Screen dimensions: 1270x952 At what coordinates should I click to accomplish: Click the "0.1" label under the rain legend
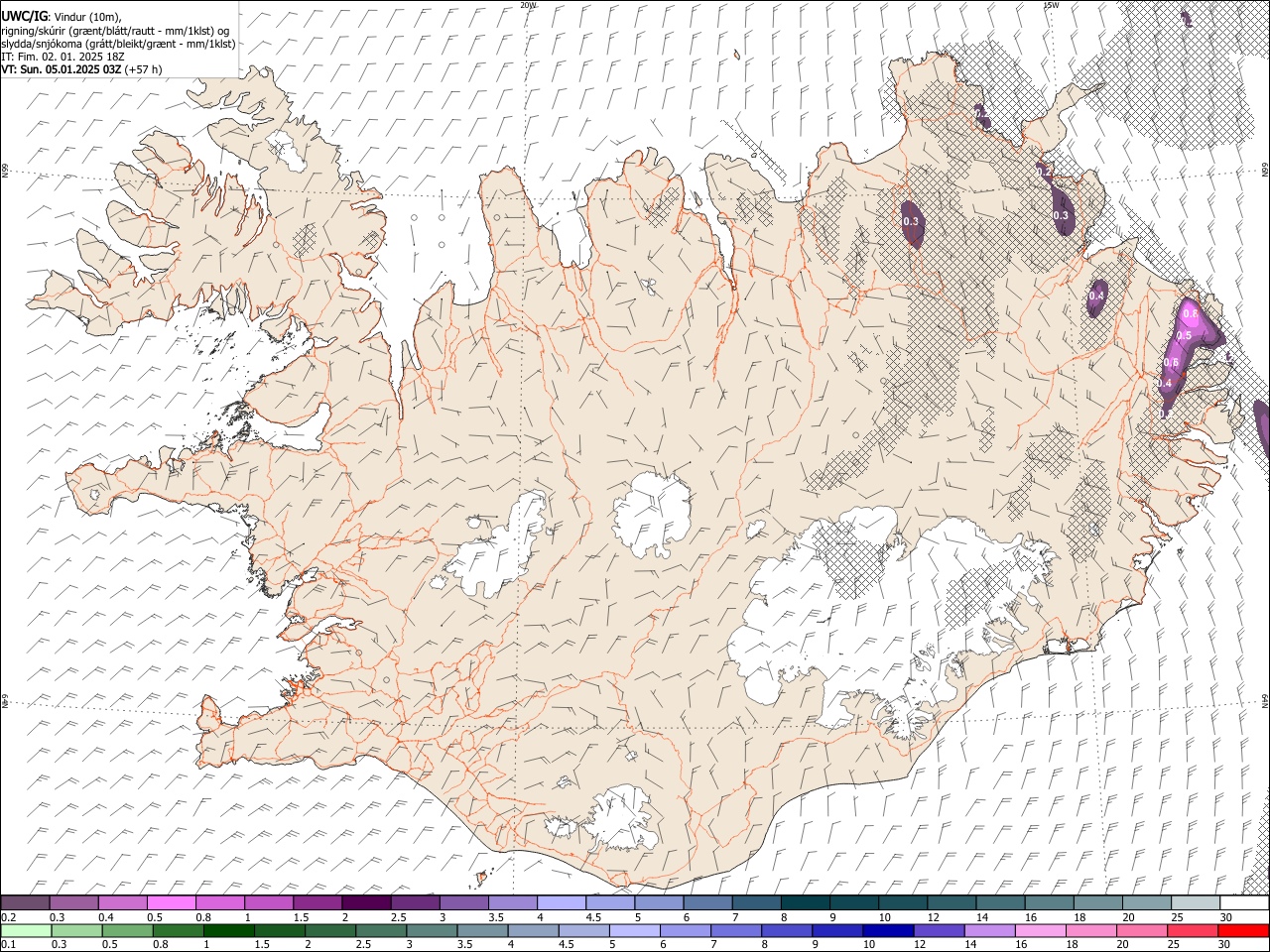point(8,945)
